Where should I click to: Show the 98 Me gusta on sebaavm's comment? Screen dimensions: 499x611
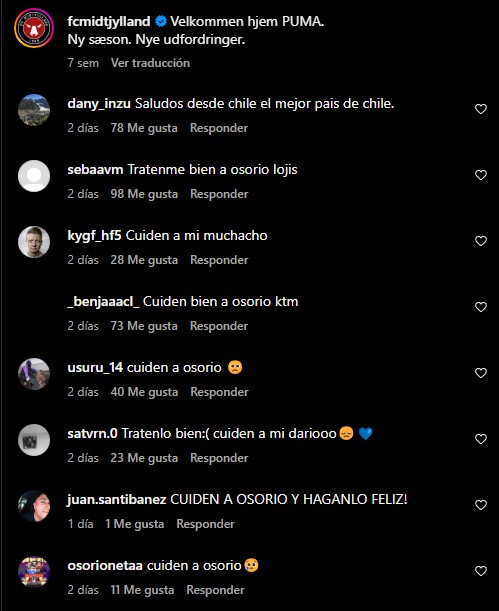click(144, 194)
